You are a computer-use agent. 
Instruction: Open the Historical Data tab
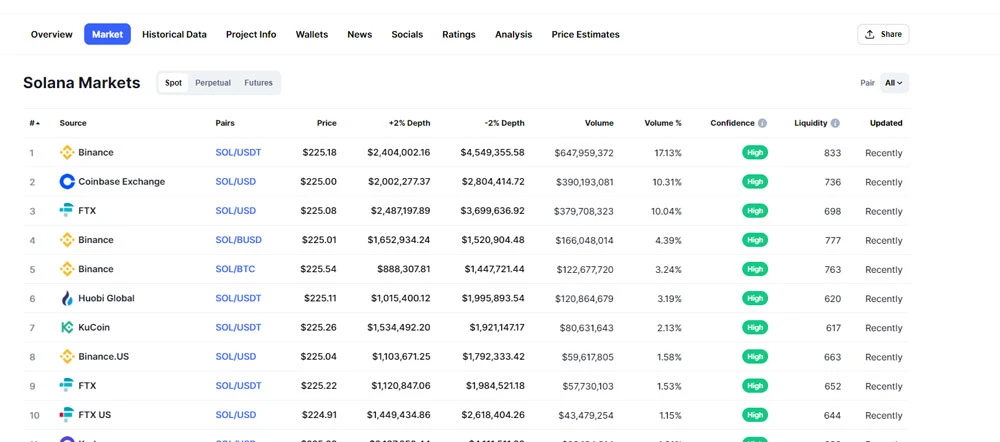174,34
